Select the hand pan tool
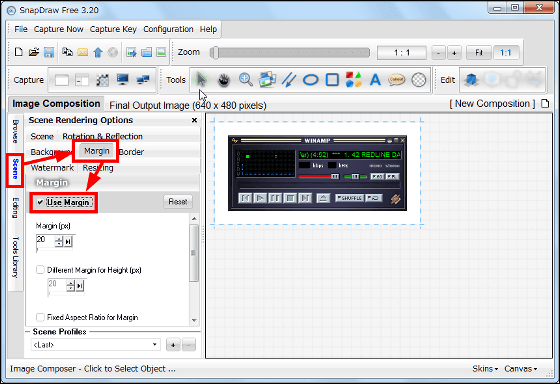 pos(224,80)
